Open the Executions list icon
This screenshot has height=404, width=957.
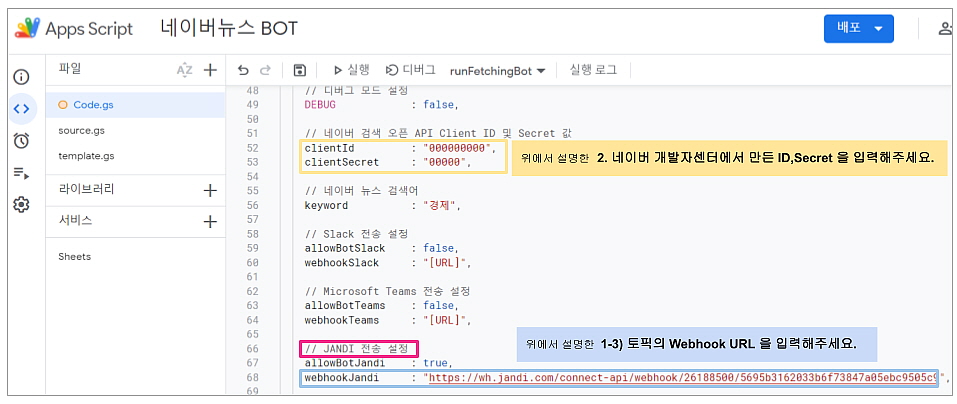(21, 172)
